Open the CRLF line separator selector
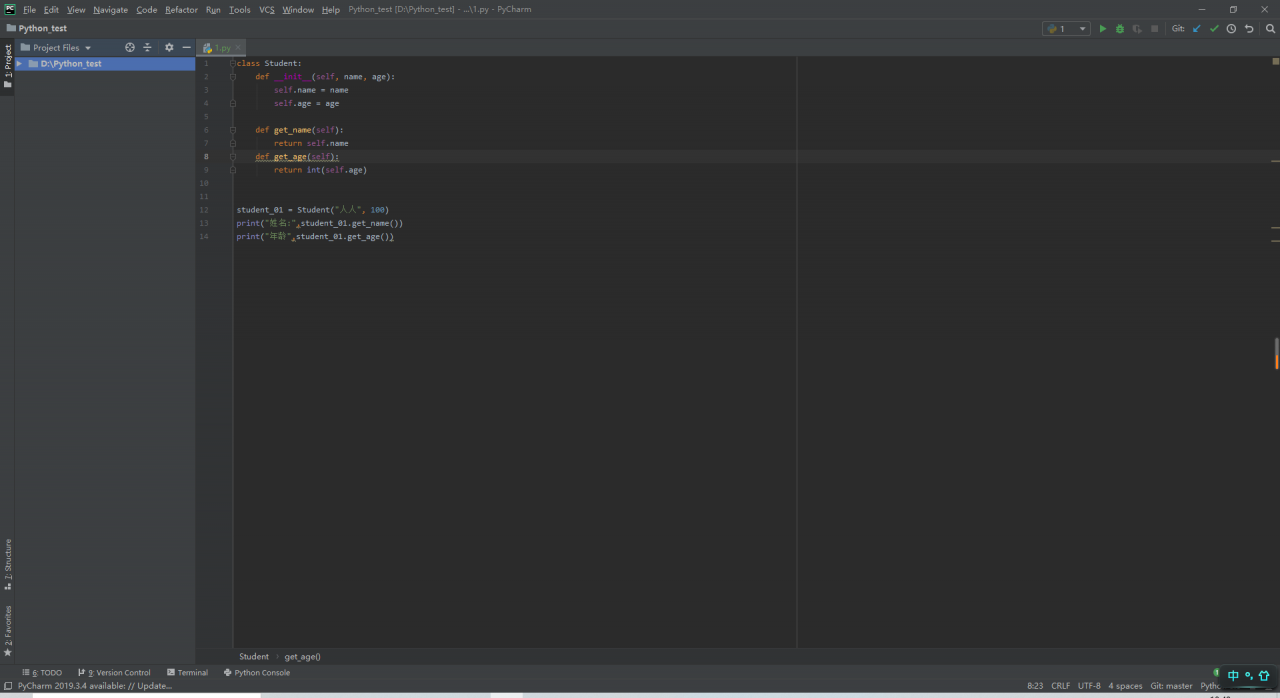This screenshot has width=1280, height=698. (1060, 686)
